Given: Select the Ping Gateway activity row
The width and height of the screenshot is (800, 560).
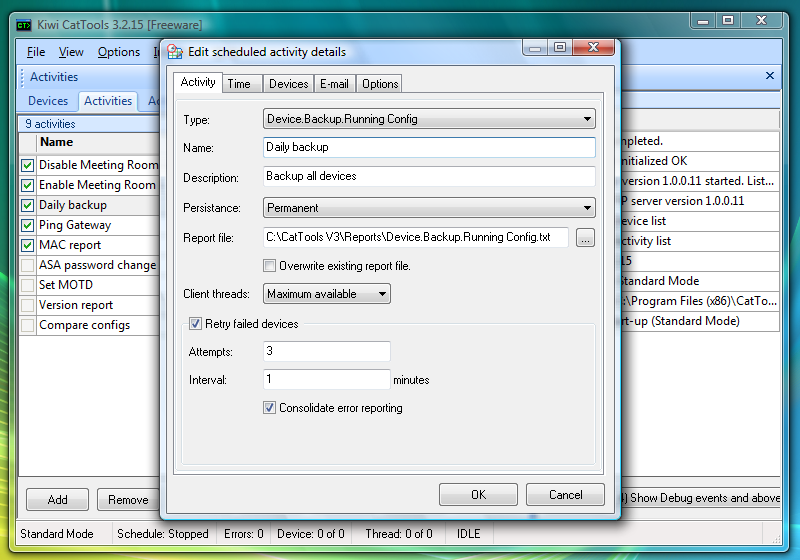Looking at the screenshot, I should pos(90,225).
